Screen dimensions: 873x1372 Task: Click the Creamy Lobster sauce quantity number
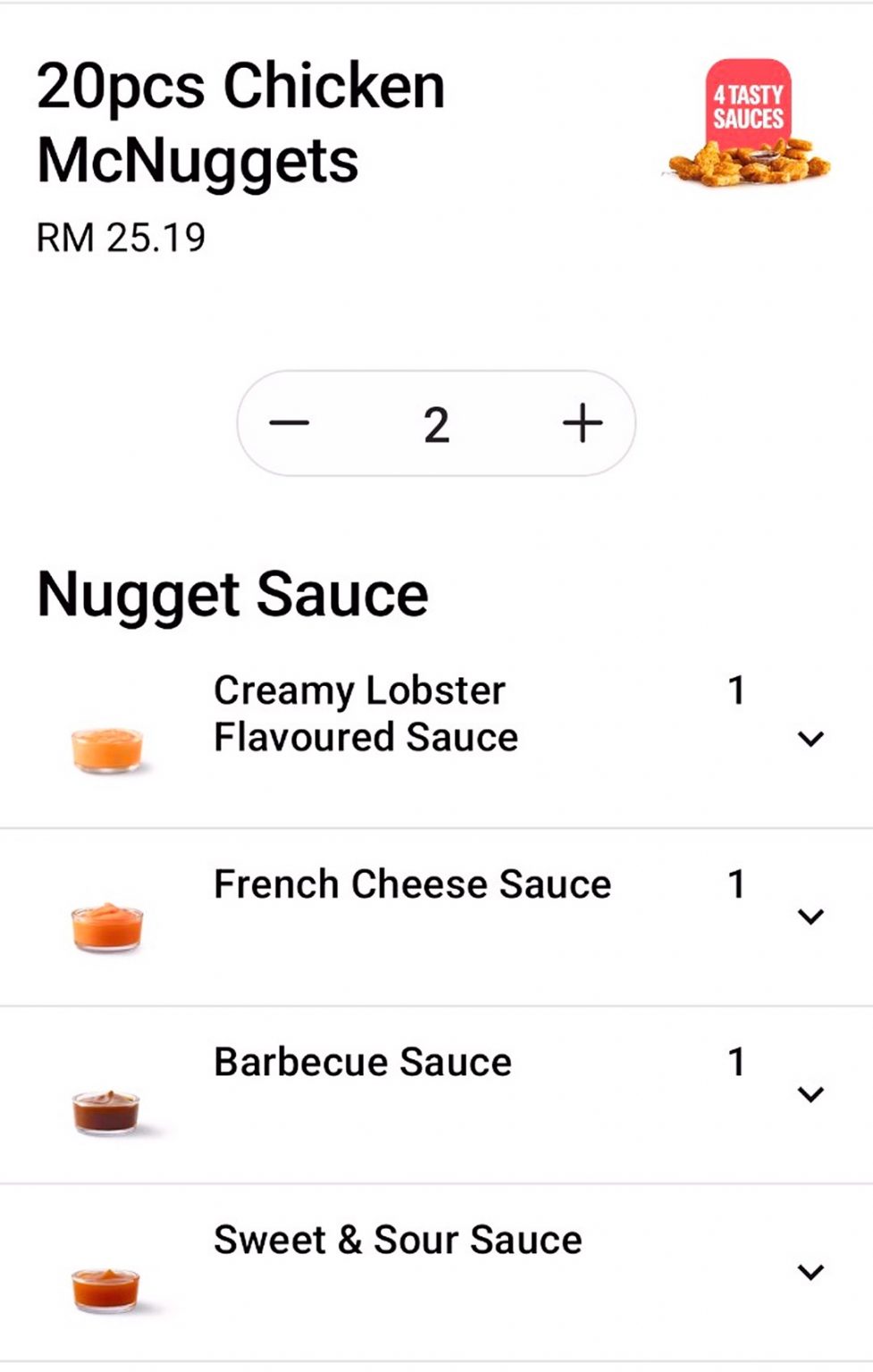736,690
